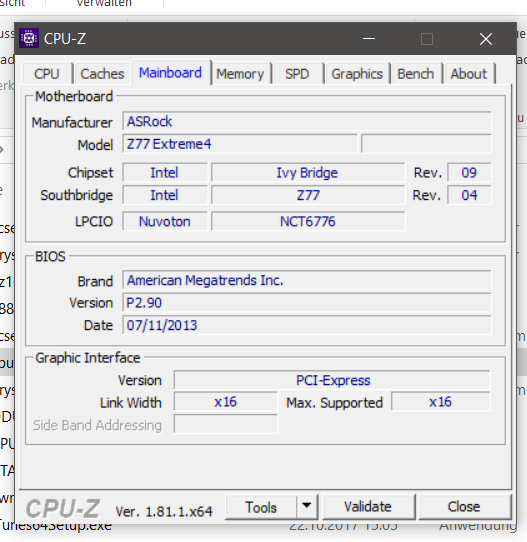Expand the Tools dropdown arrow
This screenshot has width=527, height=542.
point(307,507)
